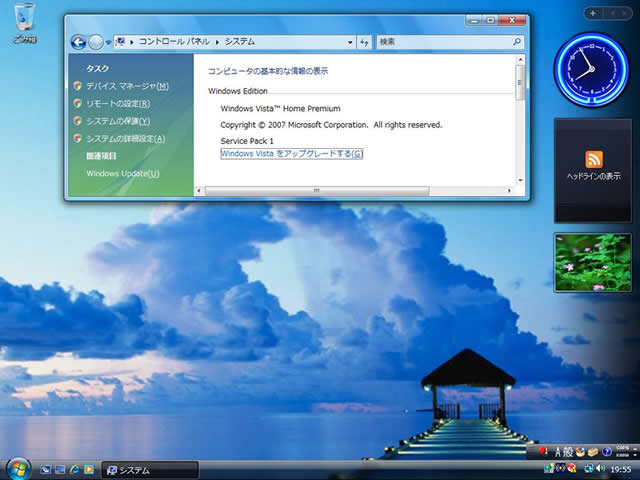
Task: Click the RSS feed headlines icon
Action: pyautogui.click(x=594, y=159)
